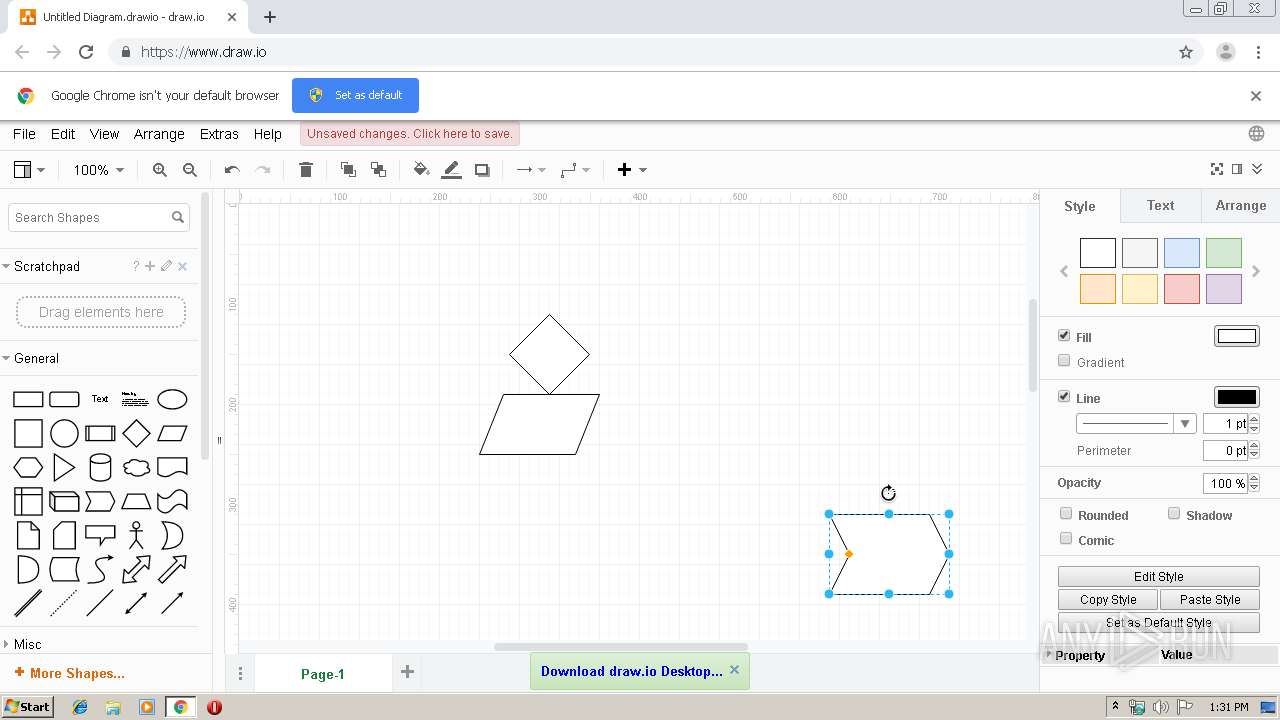
Task: Open the 100% zoom dropdown
Action: coord(98,170)
